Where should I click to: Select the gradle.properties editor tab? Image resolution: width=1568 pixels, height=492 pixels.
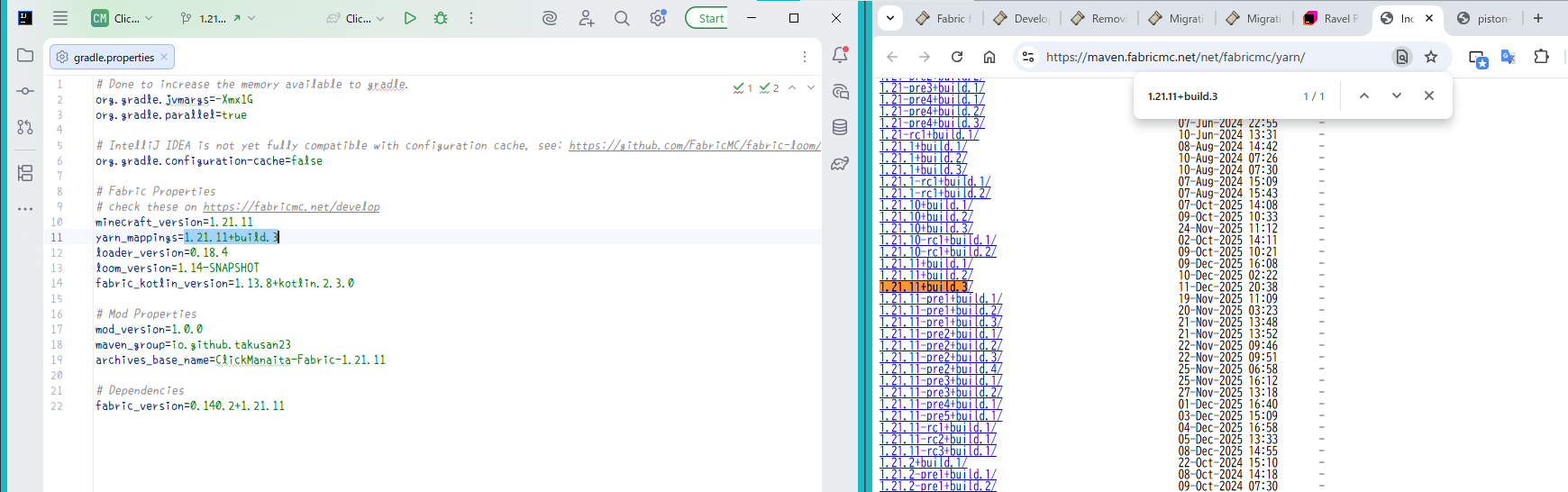pos(113,57)
